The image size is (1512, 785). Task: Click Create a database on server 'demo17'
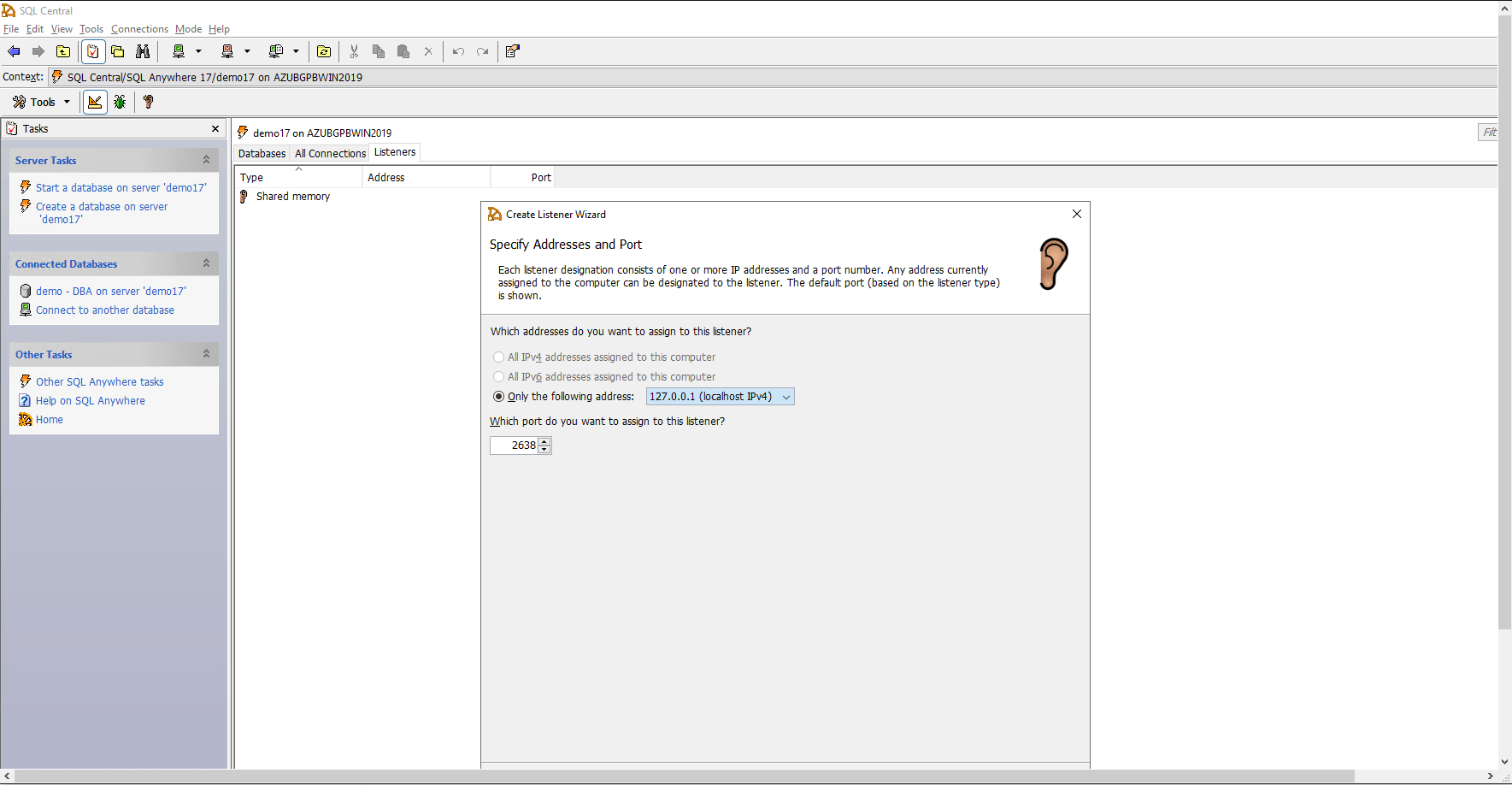point(102,213)
